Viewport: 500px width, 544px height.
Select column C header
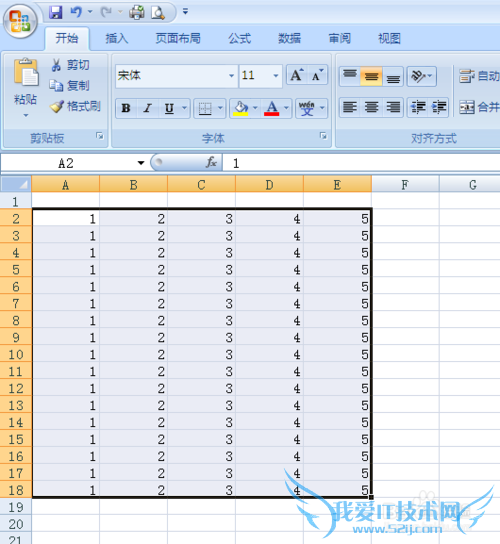pos(201,185)
